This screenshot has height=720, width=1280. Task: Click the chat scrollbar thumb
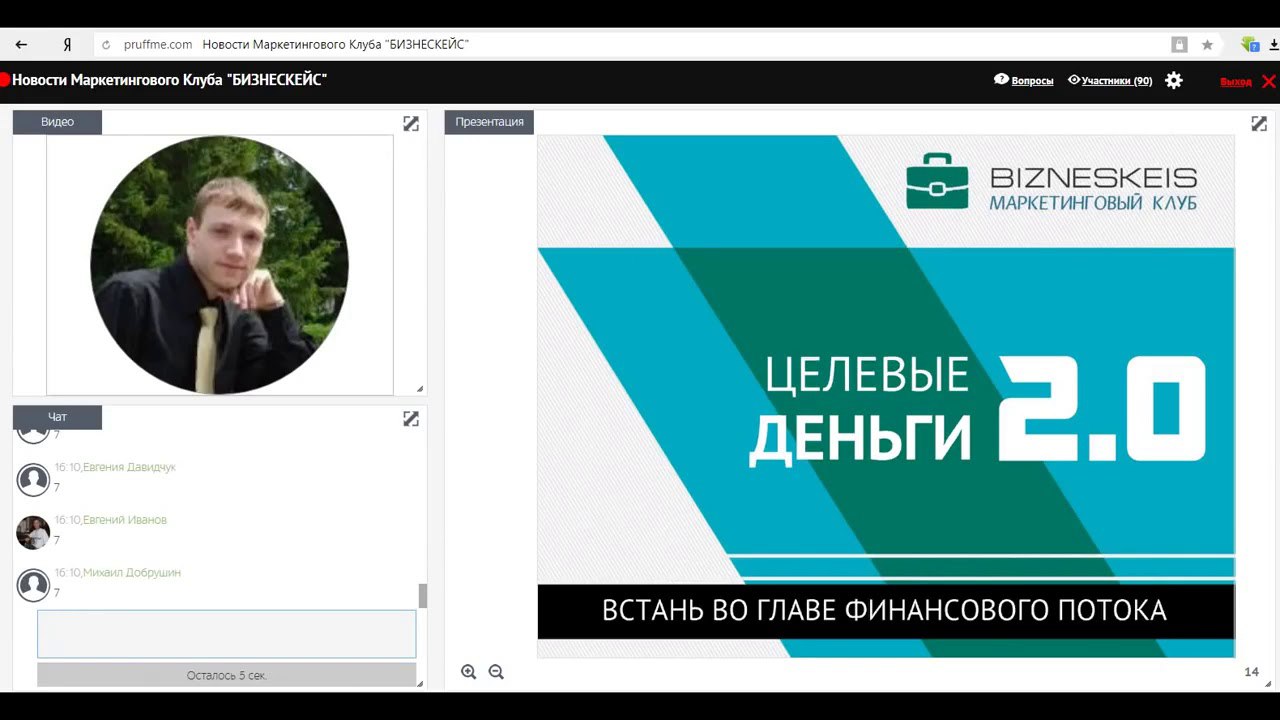[423, 596]
